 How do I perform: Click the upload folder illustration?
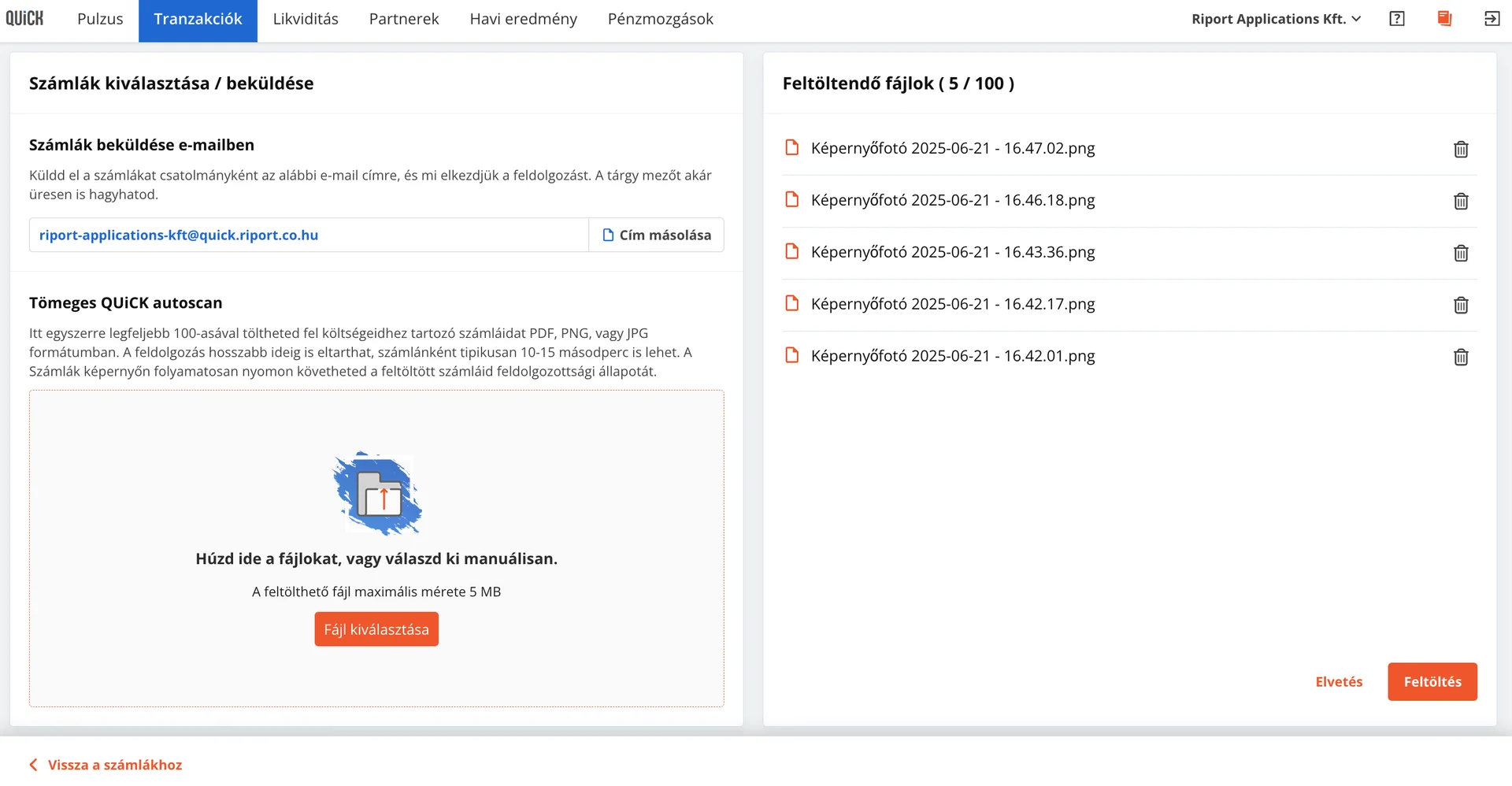377,494
